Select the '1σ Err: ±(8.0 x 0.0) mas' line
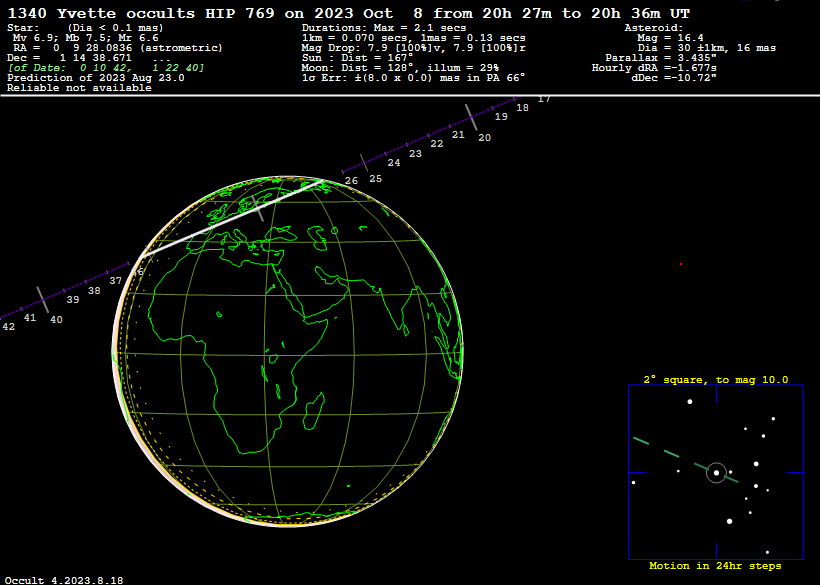The image size is (820, 585). point(414,78)
